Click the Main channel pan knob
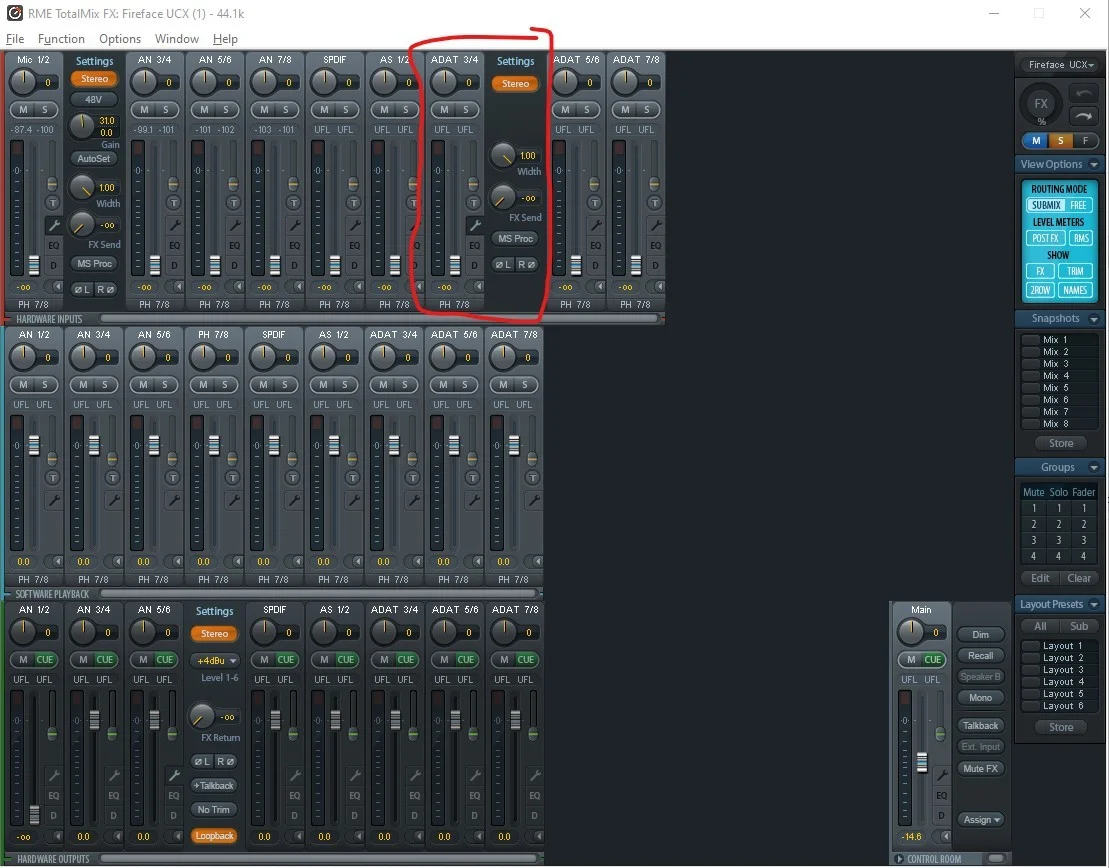1109x868 pixels. coord(912,632)
